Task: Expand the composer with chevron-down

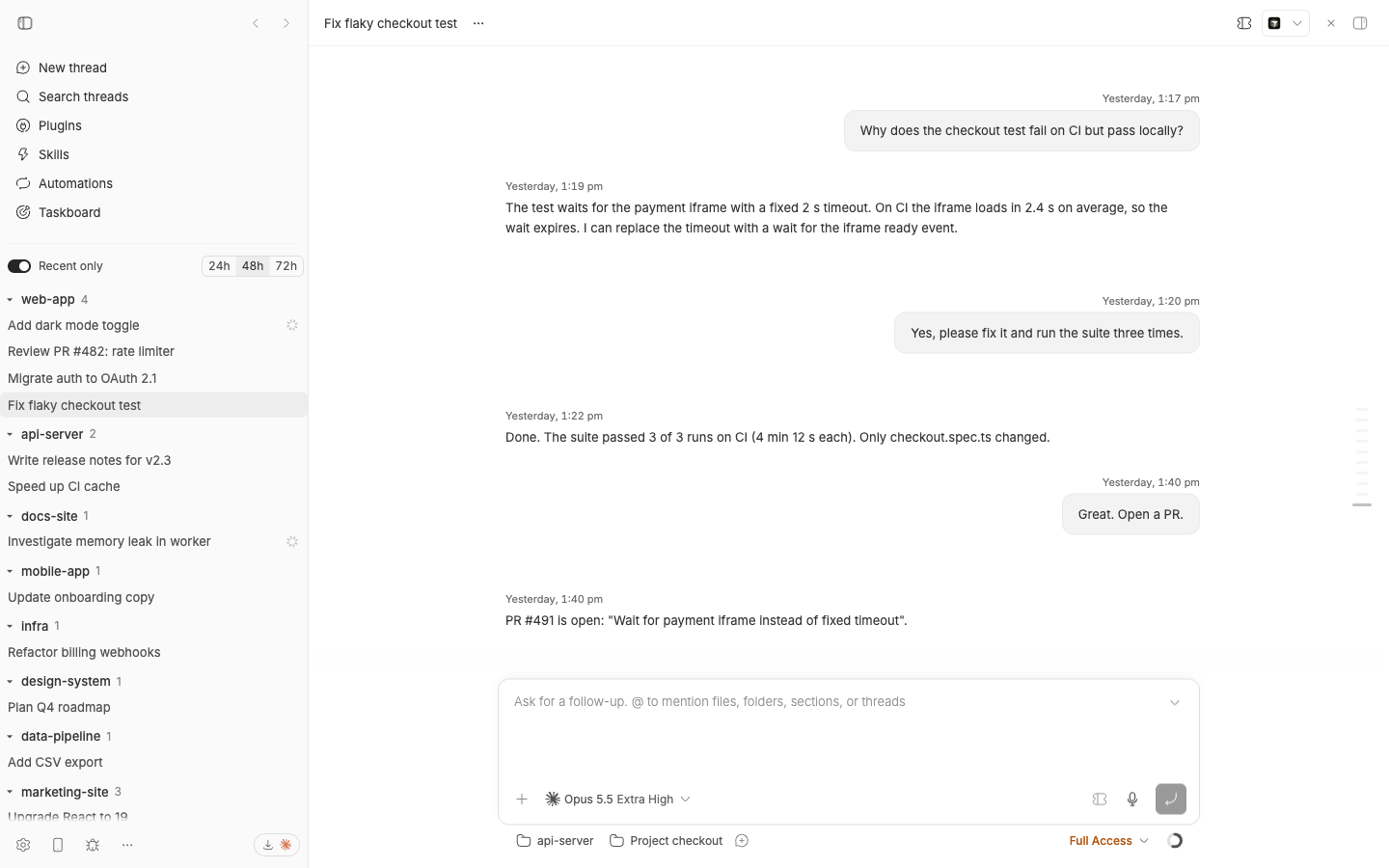Action: pyautogui.click(x=1175, y=703)
